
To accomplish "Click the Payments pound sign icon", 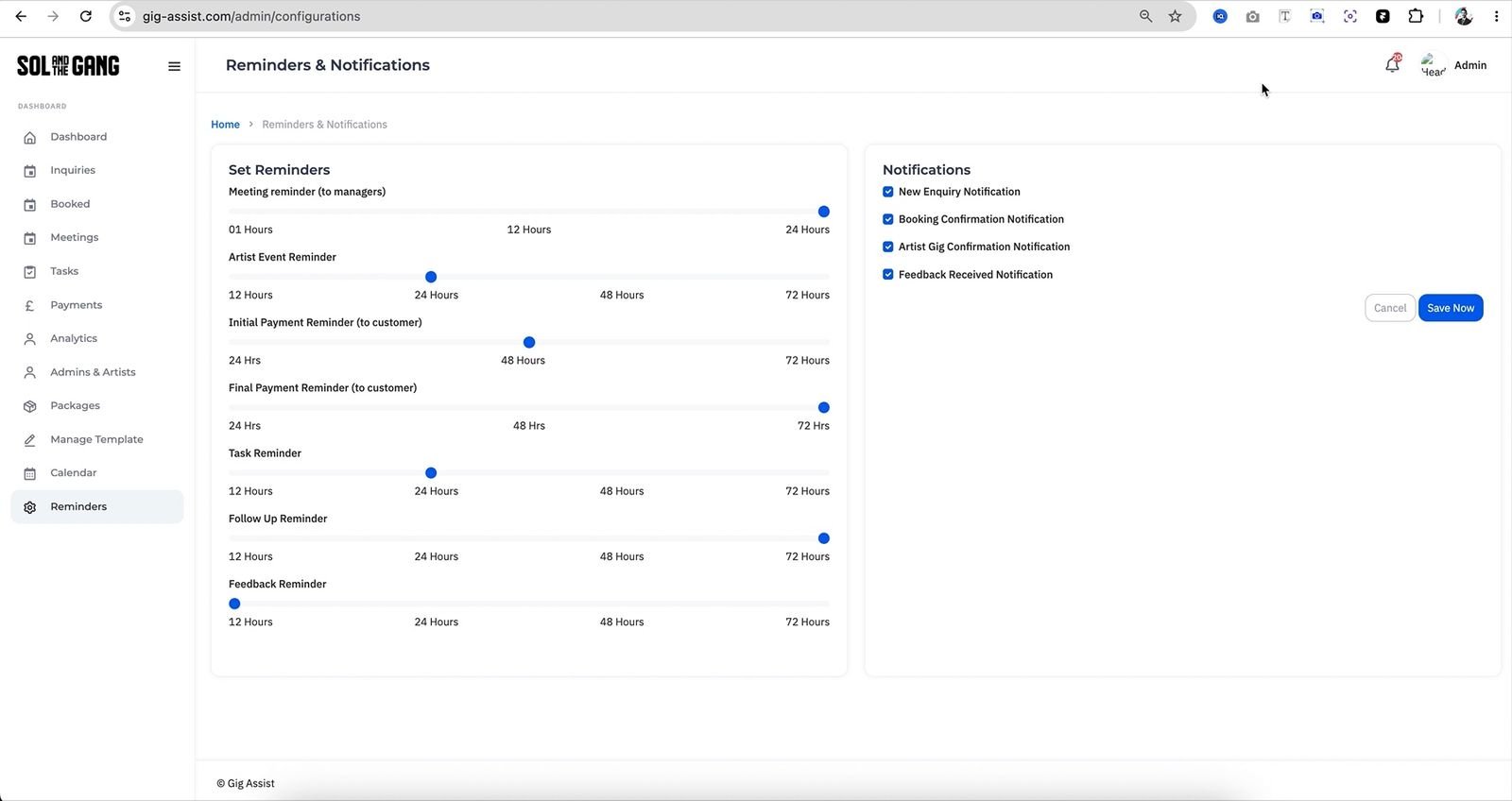I will click(x=30, y=305).
